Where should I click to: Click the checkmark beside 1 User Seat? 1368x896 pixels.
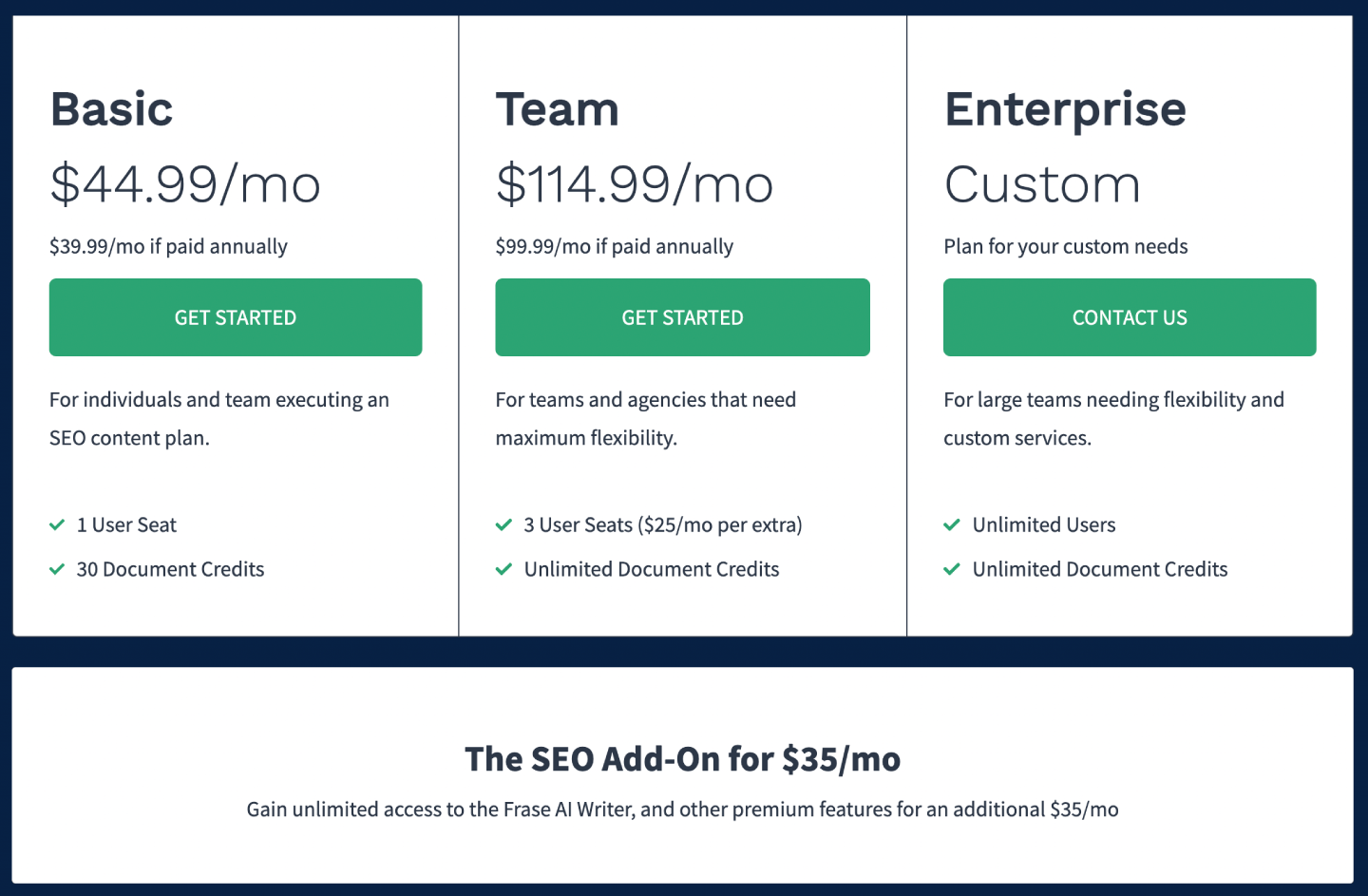pos(57,524)
